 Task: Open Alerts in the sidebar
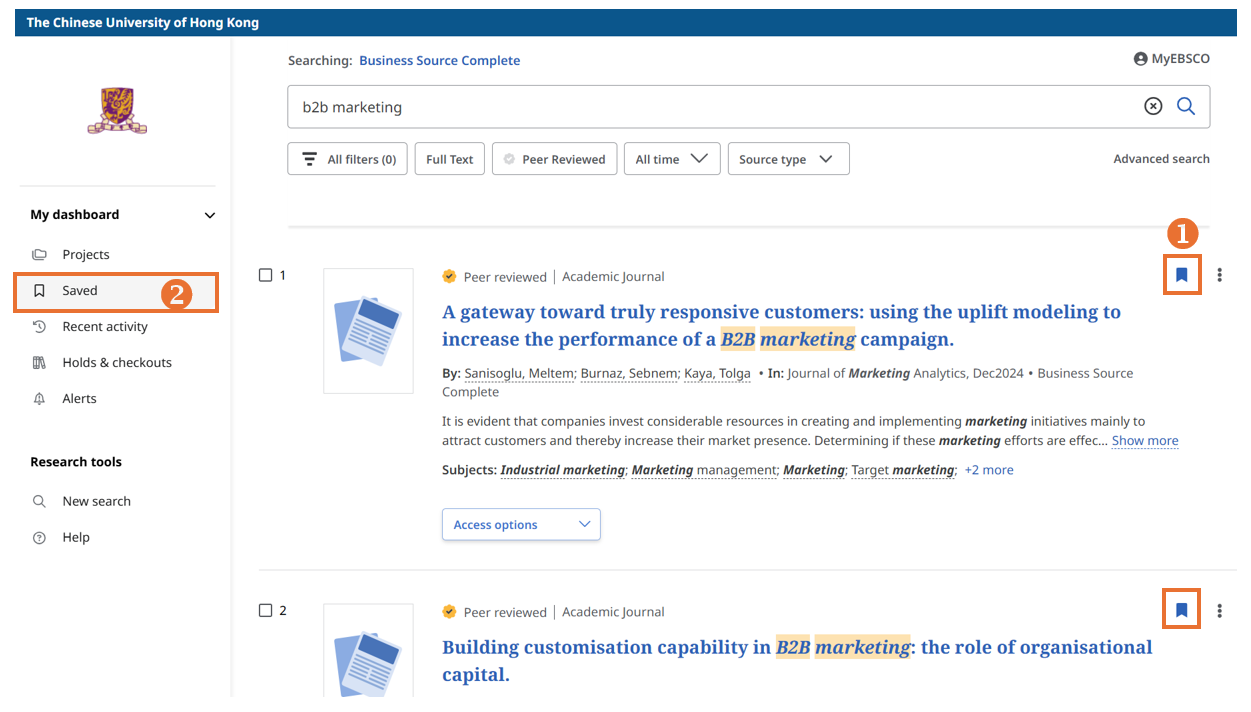click(79, 398)
